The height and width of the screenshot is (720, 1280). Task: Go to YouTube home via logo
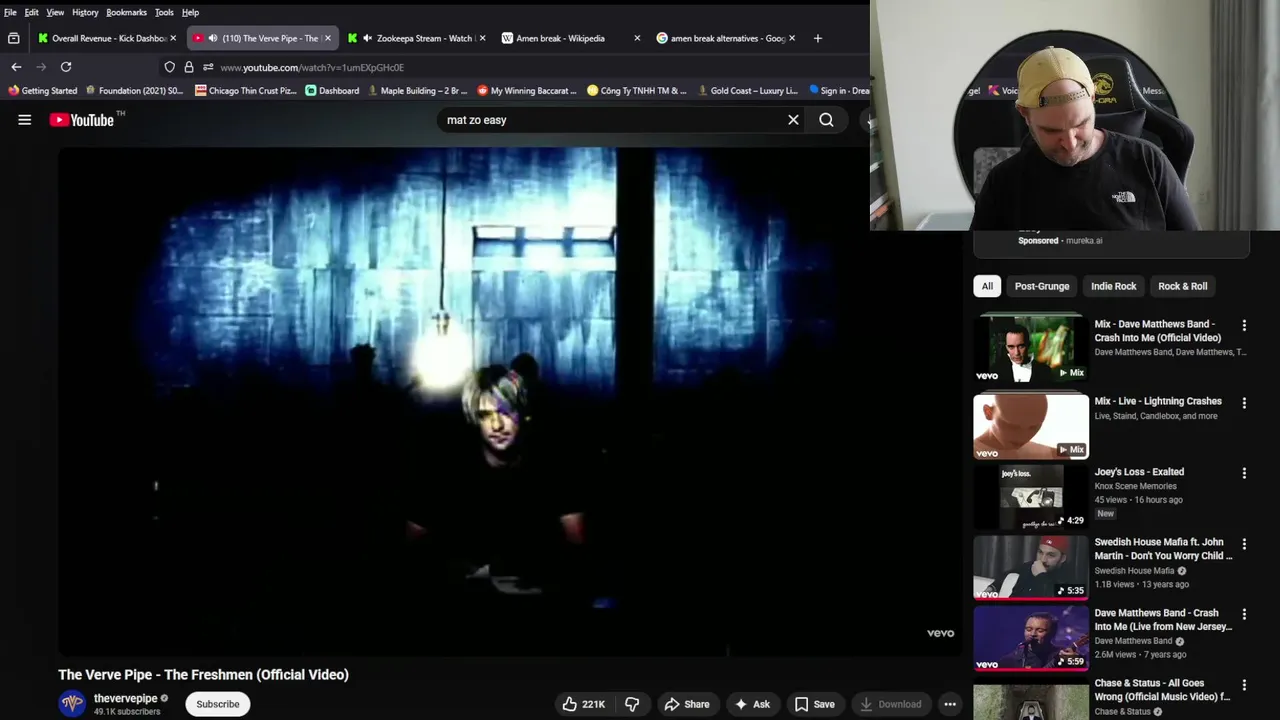pos(82,120)
